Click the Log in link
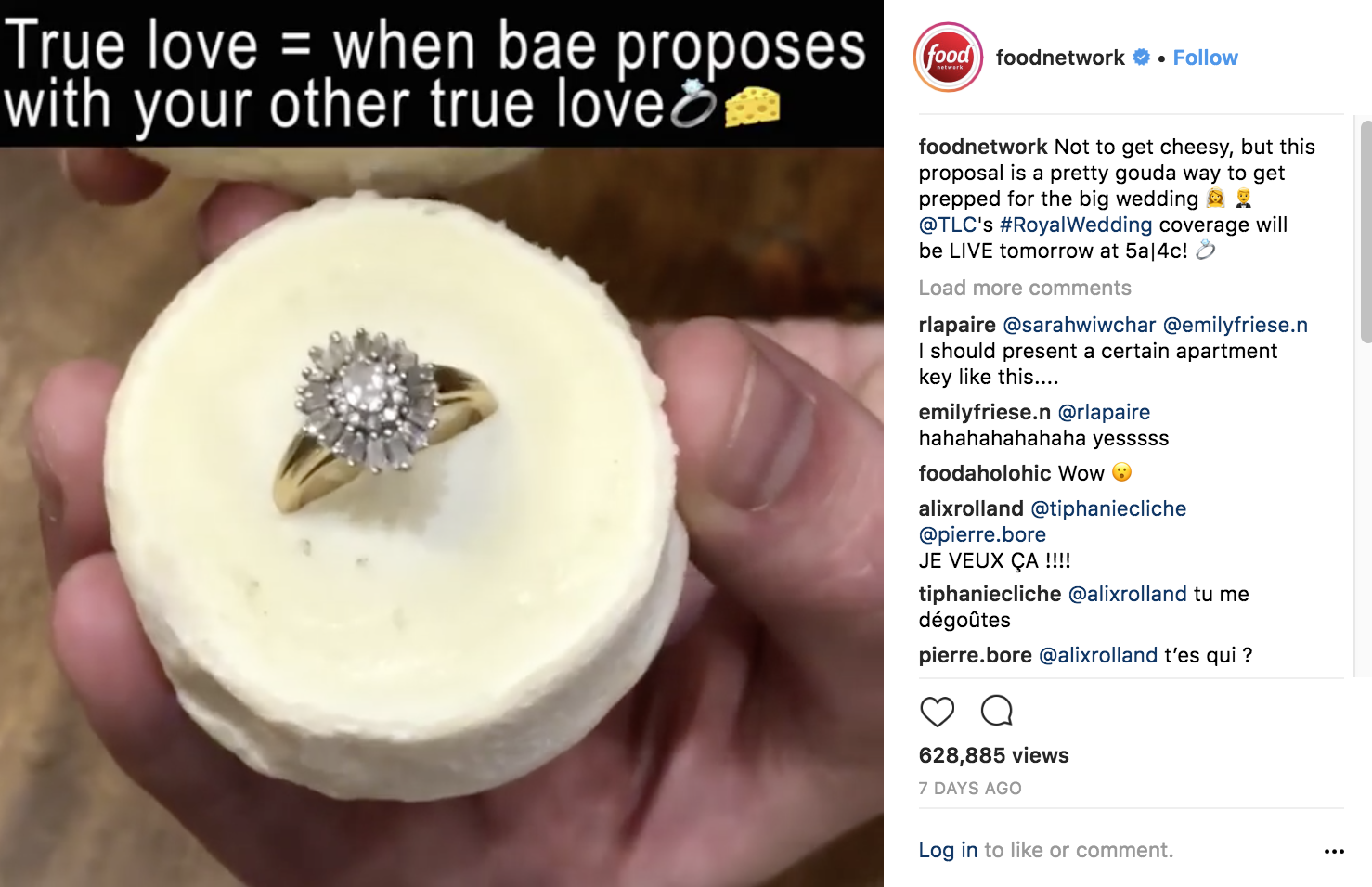 [948, 850]
